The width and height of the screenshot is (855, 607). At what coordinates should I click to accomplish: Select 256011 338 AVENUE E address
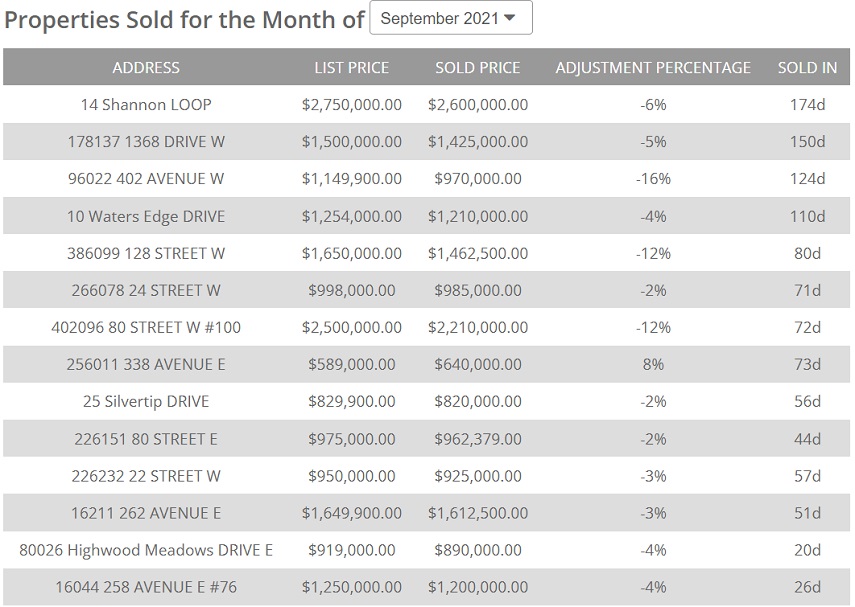click(146, 364)
